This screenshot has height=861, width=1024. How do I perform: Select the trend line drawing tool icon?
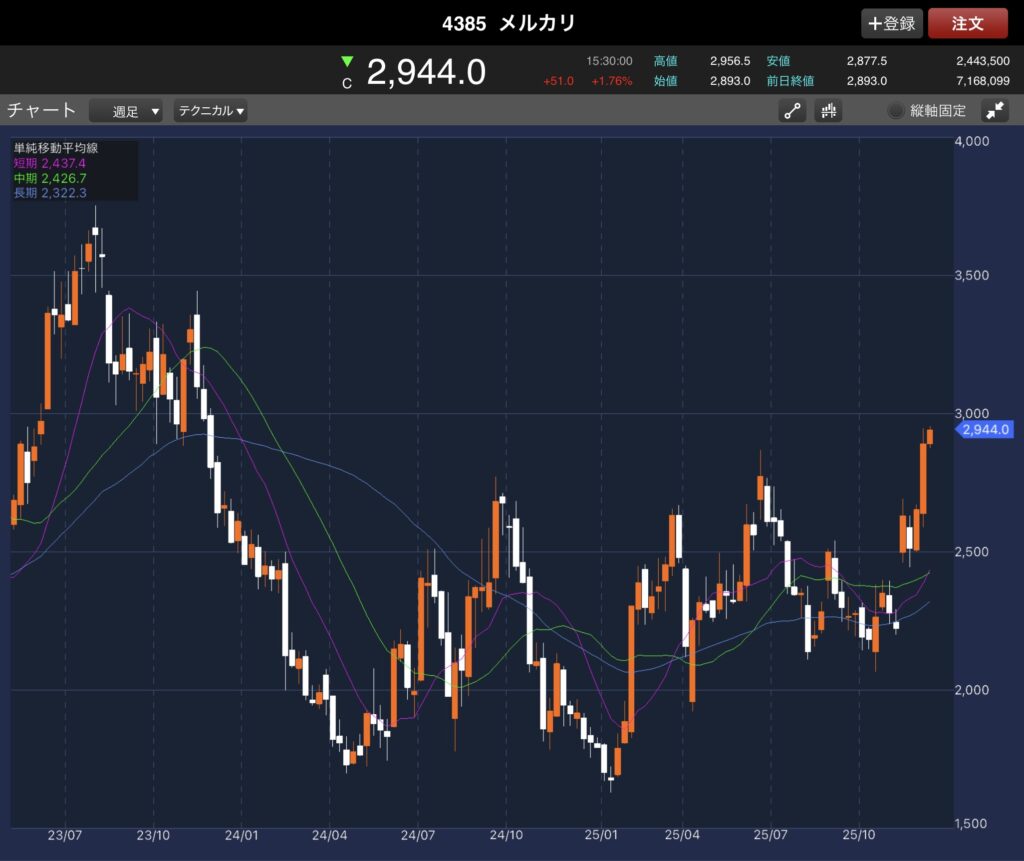tap(792, 111)
